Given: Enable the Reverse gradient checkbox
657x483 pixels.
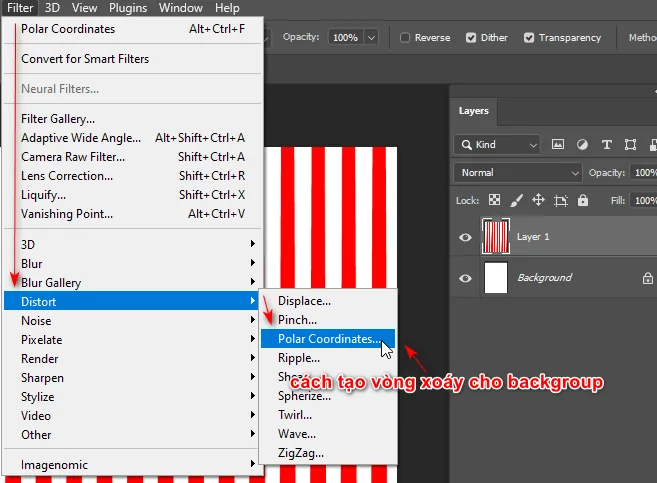Looking at the screenshot, I should [x=405, y=38].
